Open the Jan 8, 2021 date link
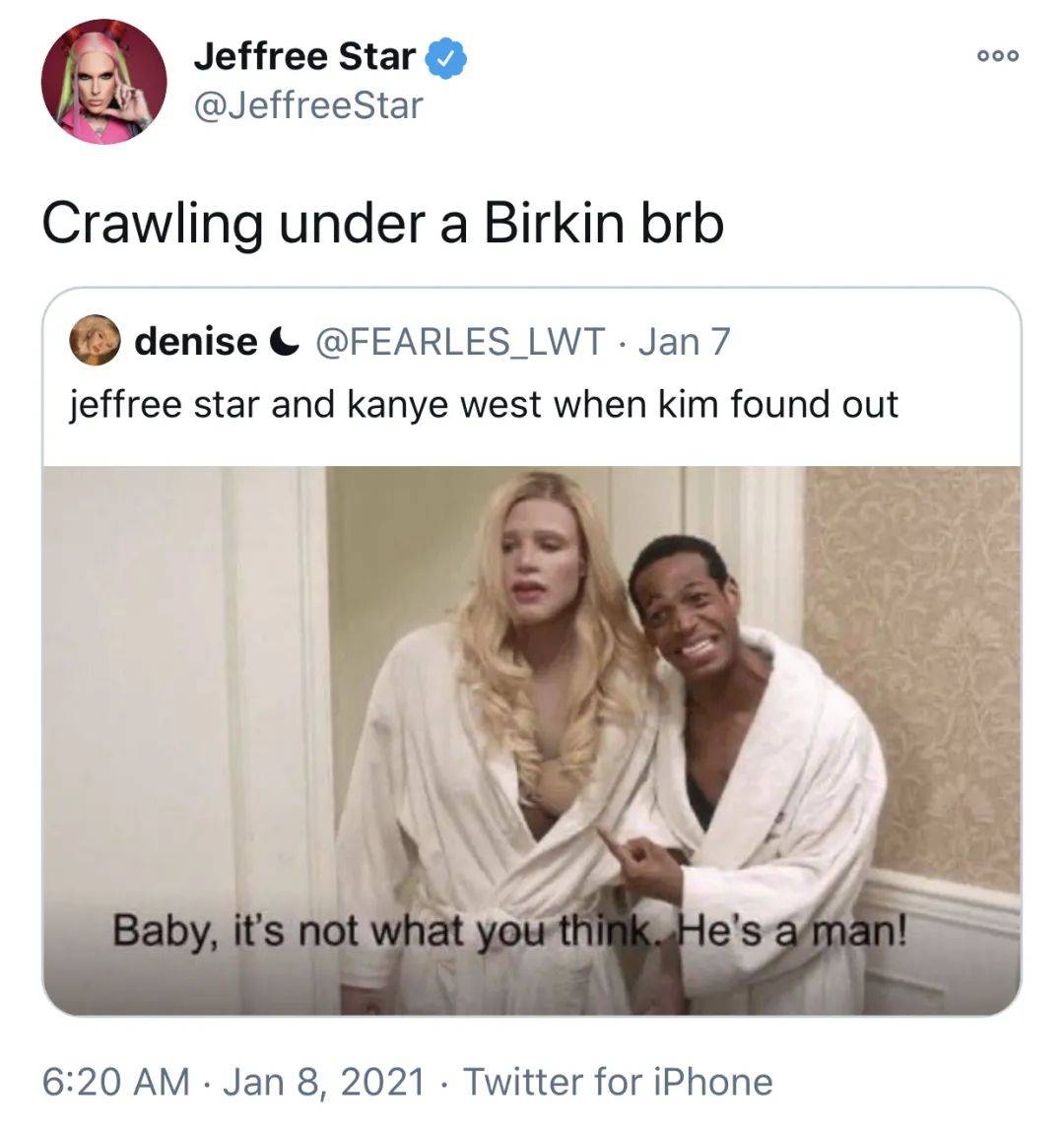This screenshot has height=1131, width=1064. point(324,1082)
